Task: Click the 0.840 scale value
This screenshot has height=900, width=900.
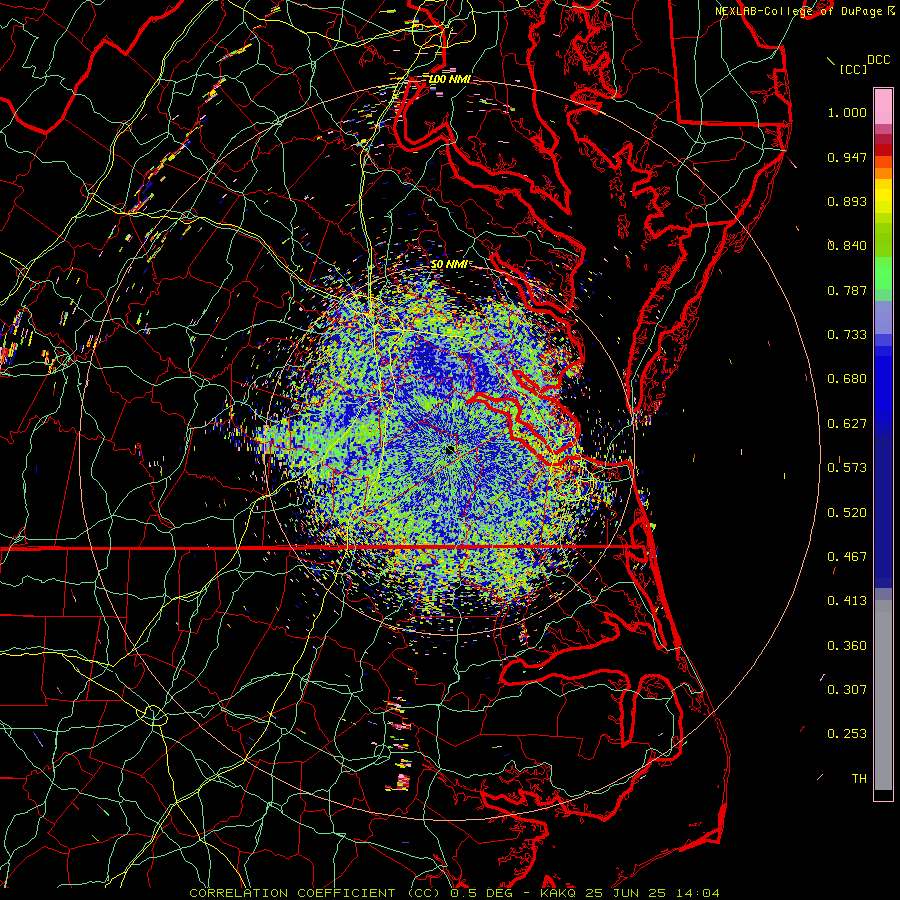Action: pos(847,246)
